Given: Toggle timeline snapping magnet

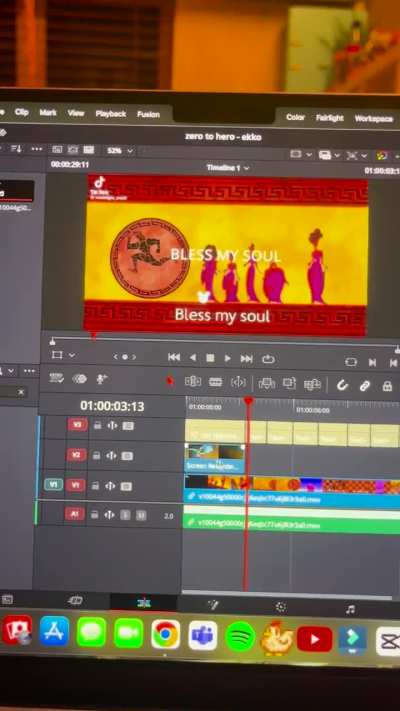Looking at the screenshot, I should 342,385.
